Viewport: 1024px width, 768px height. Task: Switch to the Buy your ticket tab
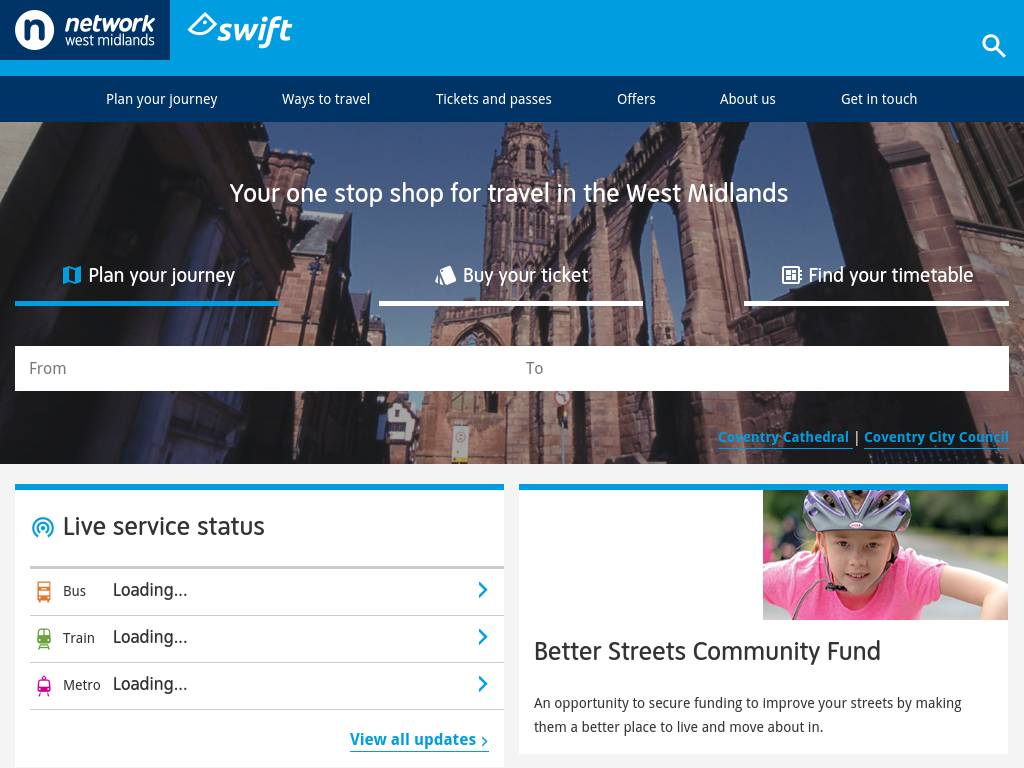pyautogui.click(x=511, y=276)
